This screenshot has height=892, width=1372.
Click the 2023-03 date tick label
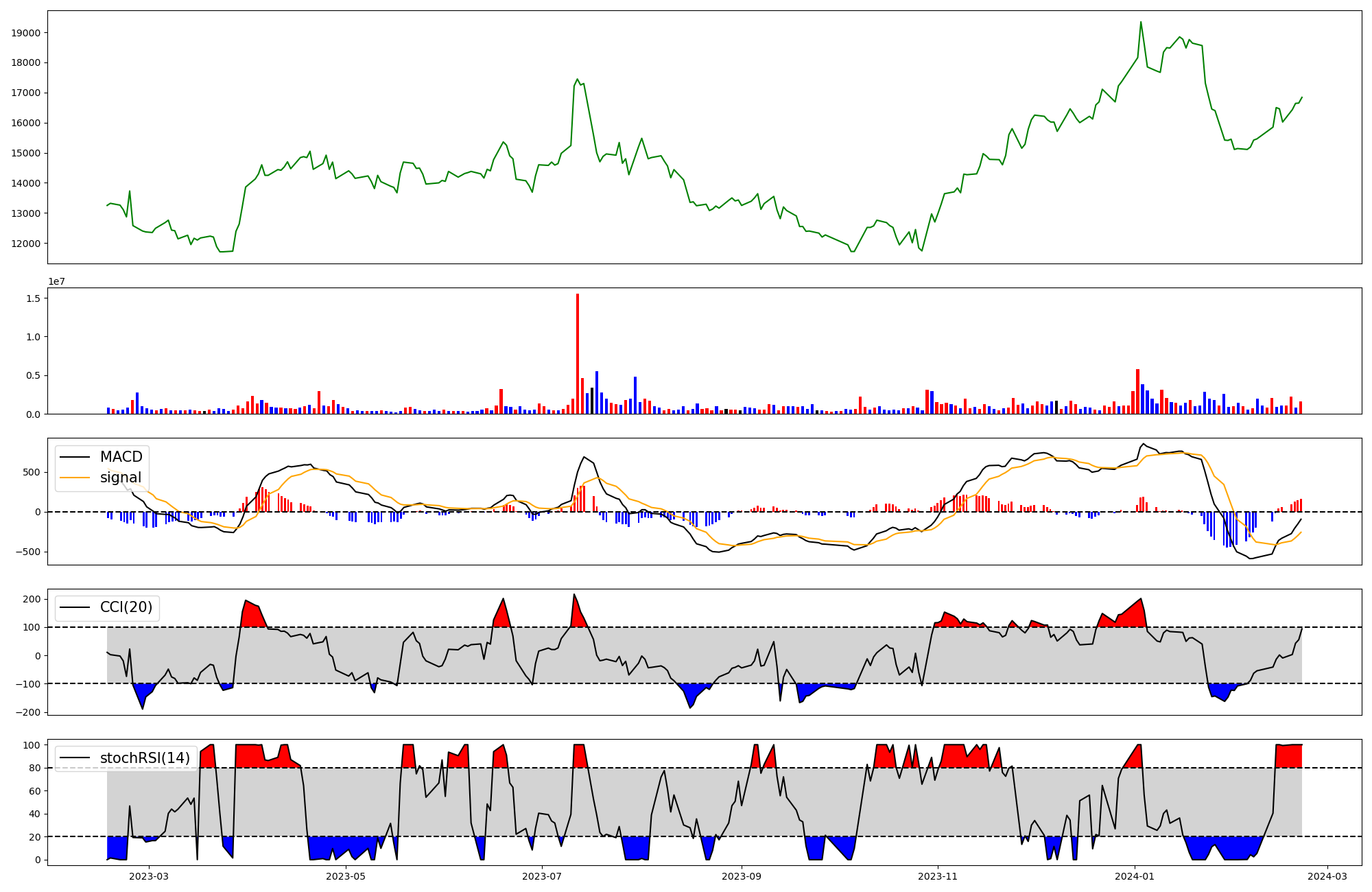click(149, 876)
